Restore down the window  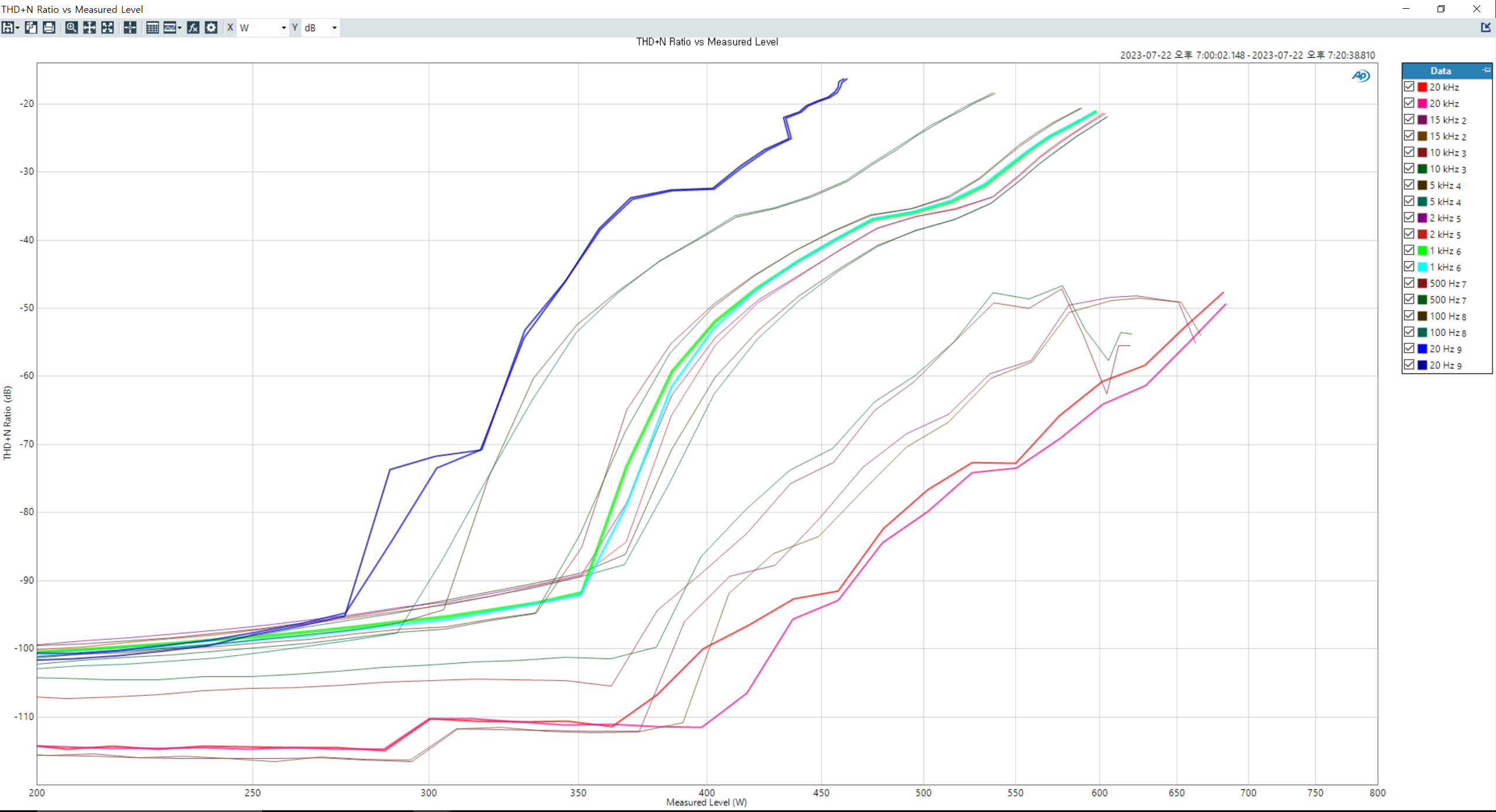1441,9
